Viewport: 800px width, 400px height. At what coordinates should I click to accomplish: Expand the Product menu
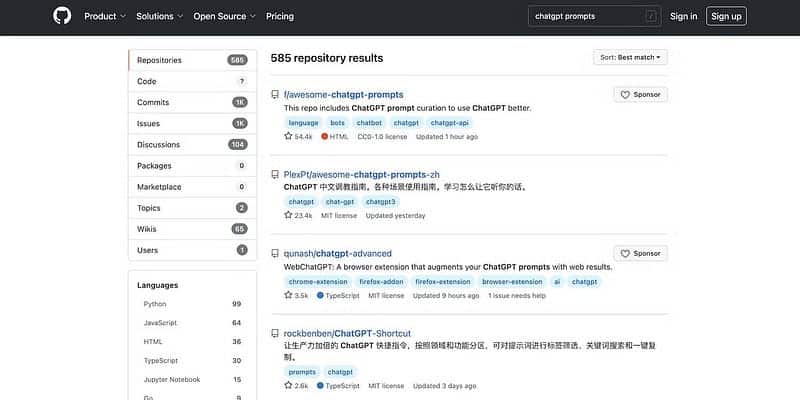[x=105, y=16]
